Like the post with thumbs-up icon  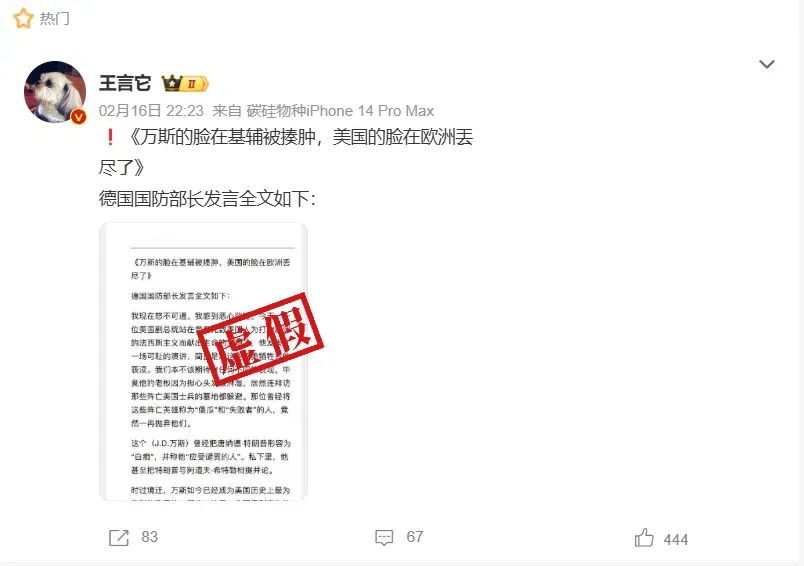click(x=644, y=538)
